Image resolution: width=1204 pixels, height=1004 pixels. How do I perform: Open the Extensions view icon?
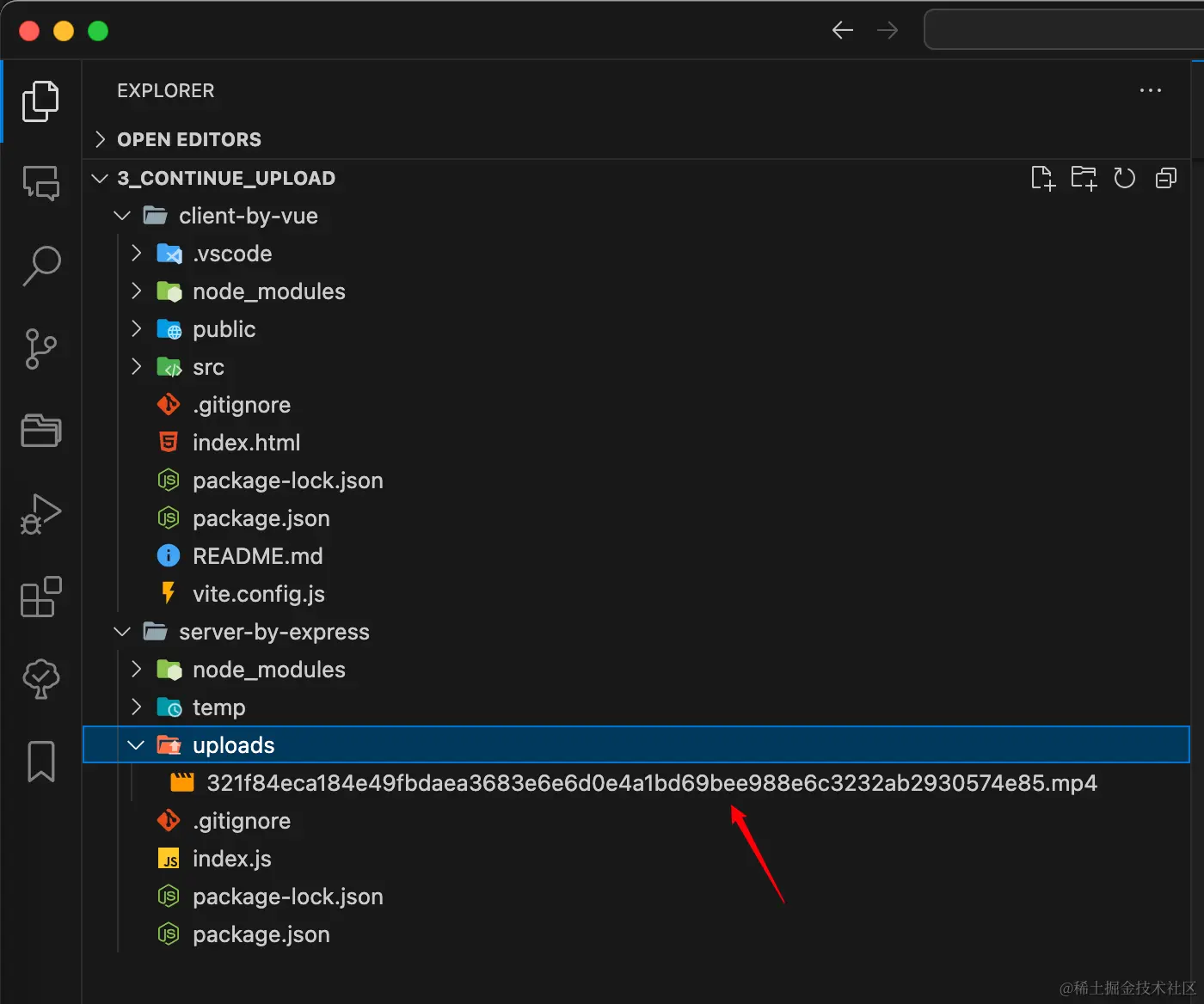tap(40, 597)
